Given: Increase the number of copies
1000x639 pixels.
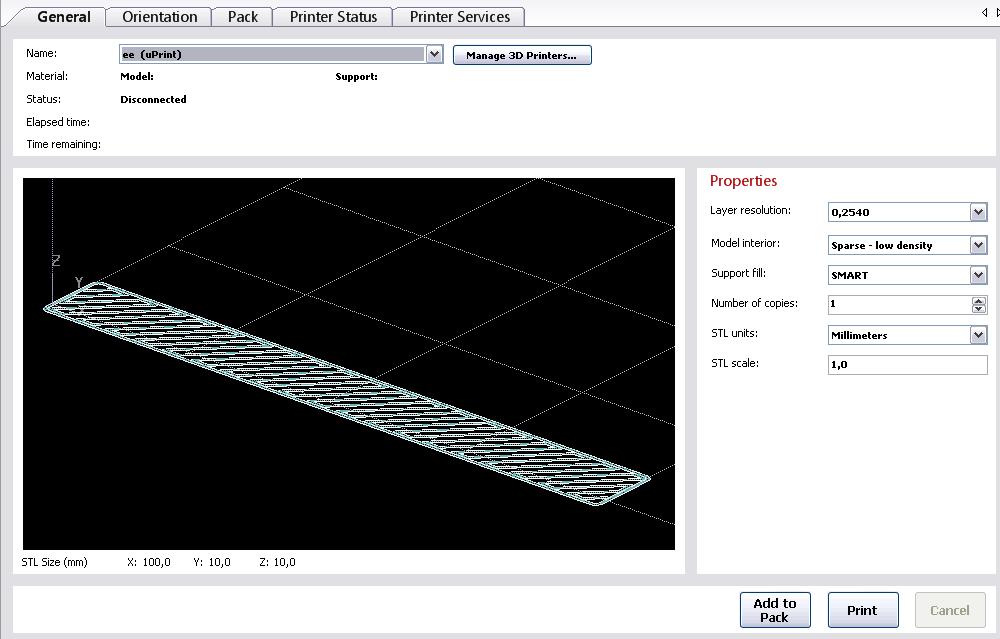Looking at the screenshot, I should coord(978,300).
